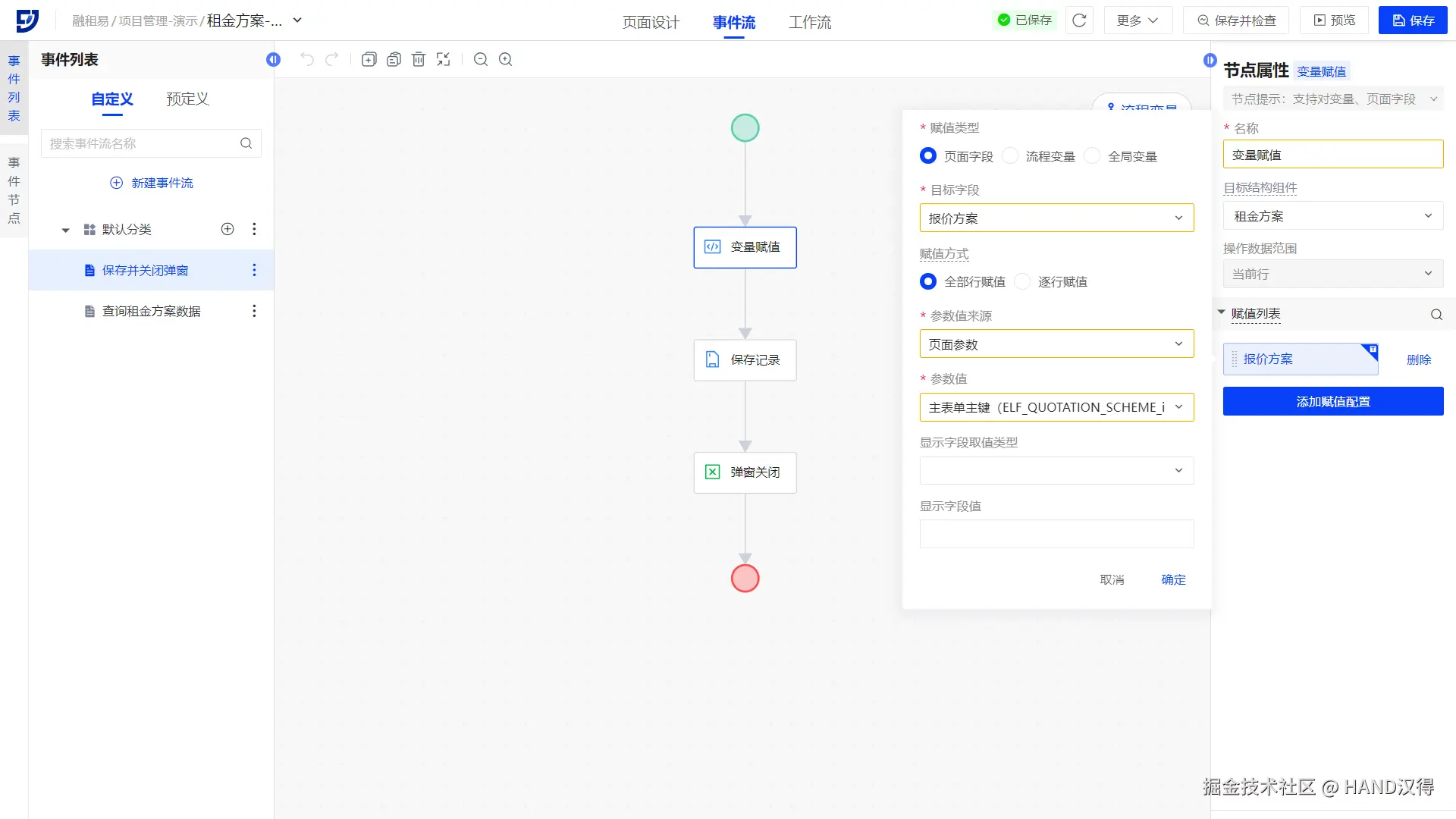Open more options for 查询租金方案数据

[x=254, y=311]
